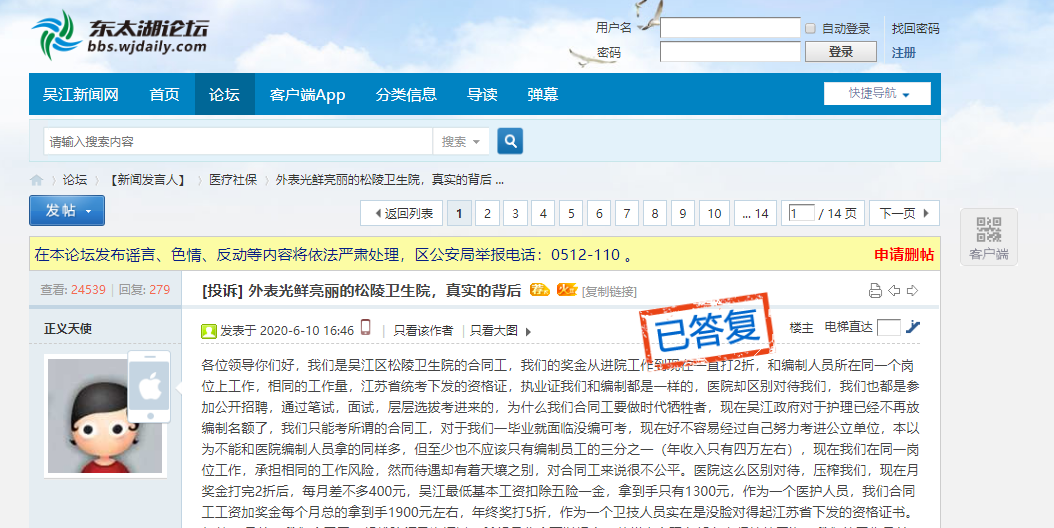Click the elevator jump icon next to floor box

click(912, 327)
